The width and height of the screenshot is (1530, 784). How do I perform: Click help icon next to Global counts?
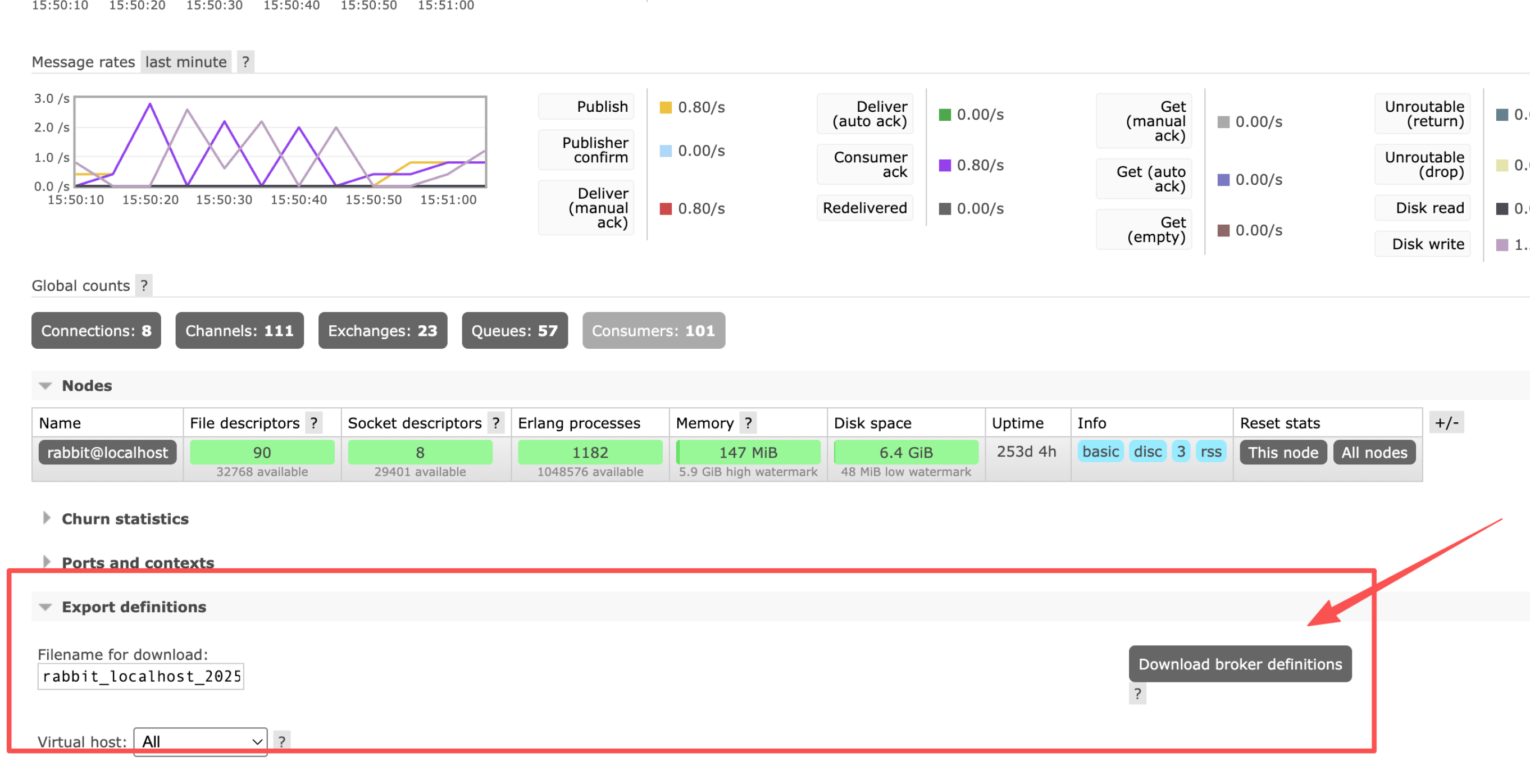[x=144, y=286]
